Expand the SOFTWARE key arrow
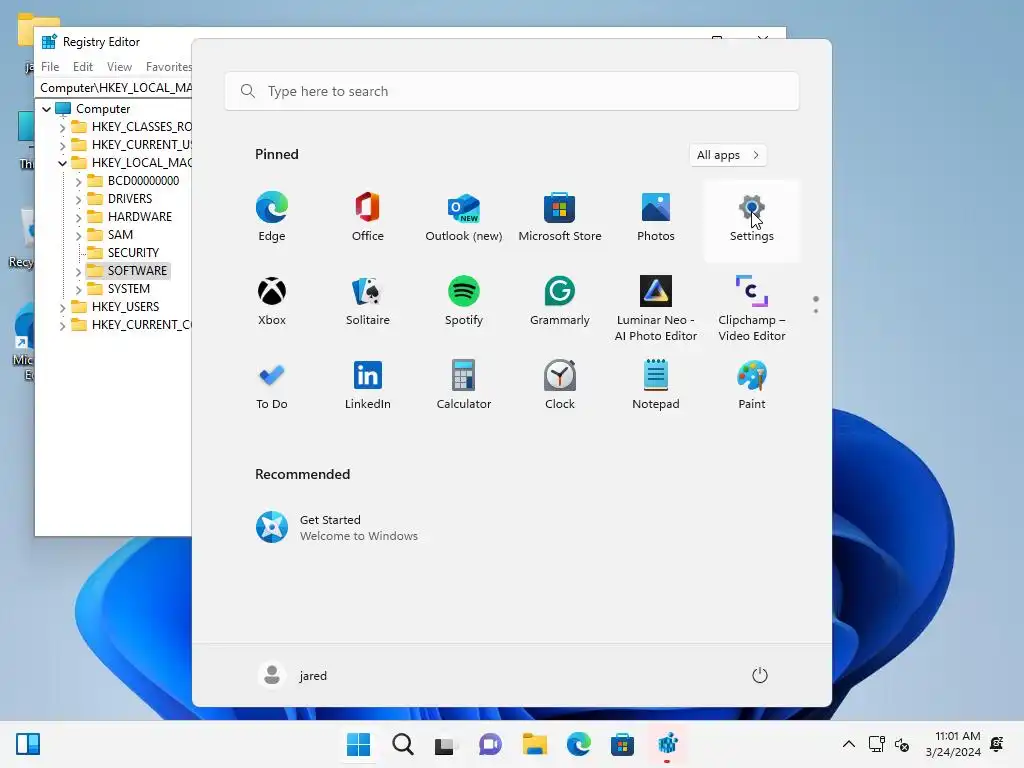The image size is (1024, 768). tap(78, 271)
